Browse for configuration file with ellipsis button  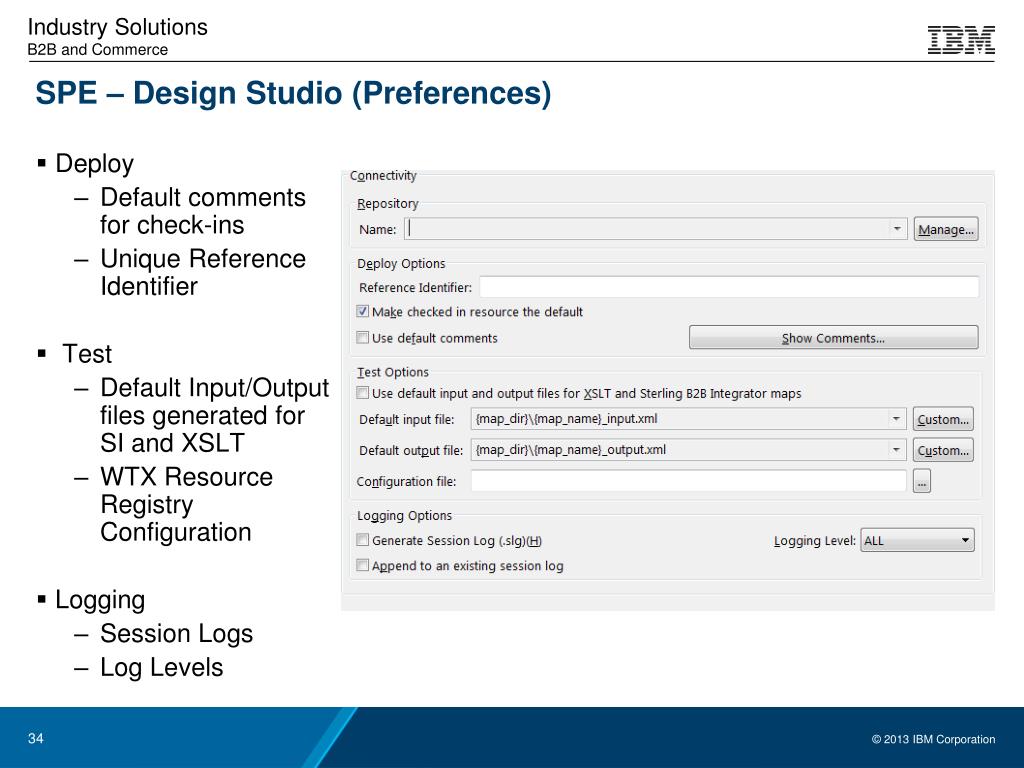pos(921,482)
